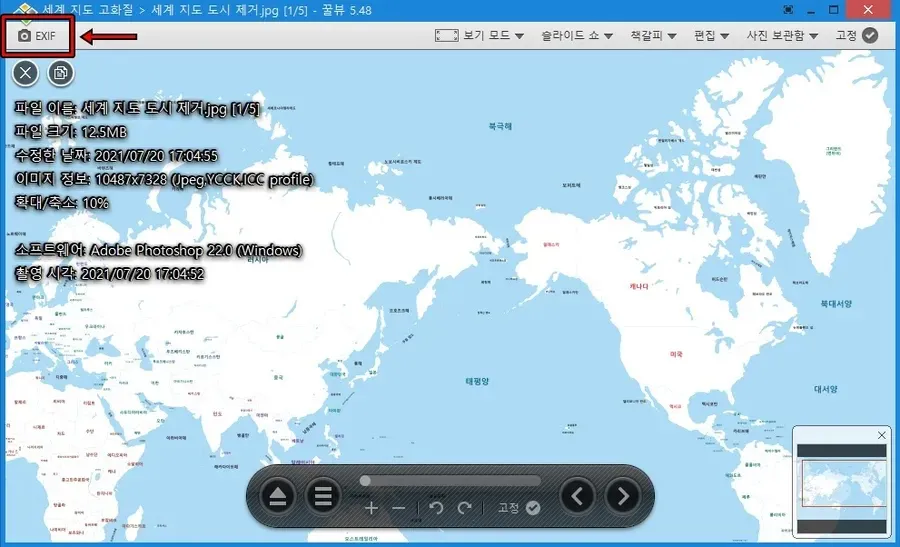The image size is (900, 547).
Task: Open the 슬라이드 쇼 dropdown
Action: (x=577, y=36)
